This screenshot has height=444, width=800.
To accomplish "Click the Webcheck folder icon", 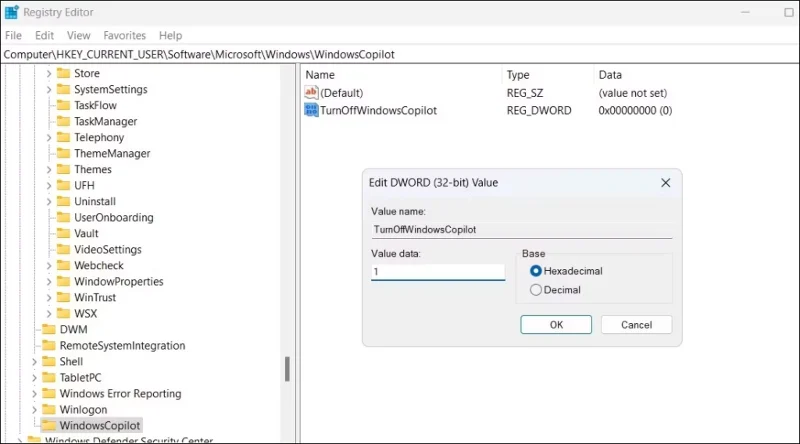I will 63,265.
